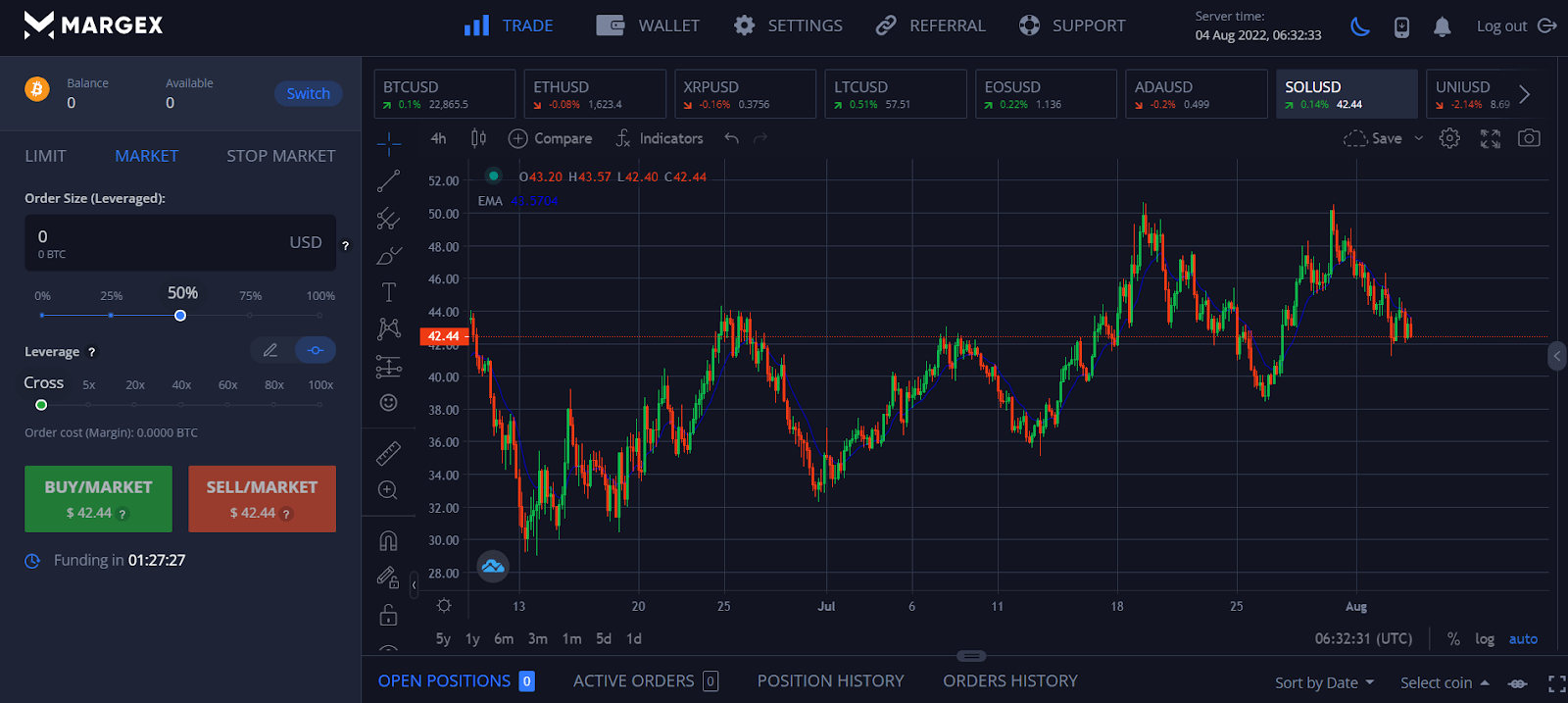Image resolution: width=1568 pixels, height=703 pixels.
Task: Select the chart patterns tool
Action: (388, 328)
